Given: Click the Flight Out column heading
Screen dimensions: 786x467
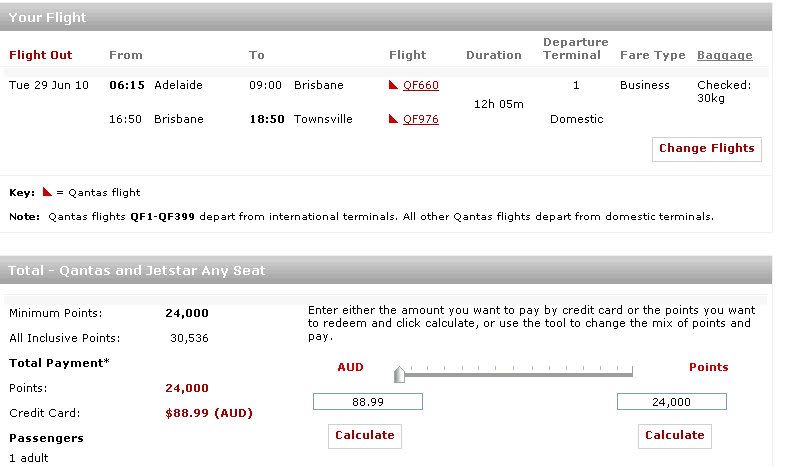Looking at the screenshot, I should tap(41, 55).
